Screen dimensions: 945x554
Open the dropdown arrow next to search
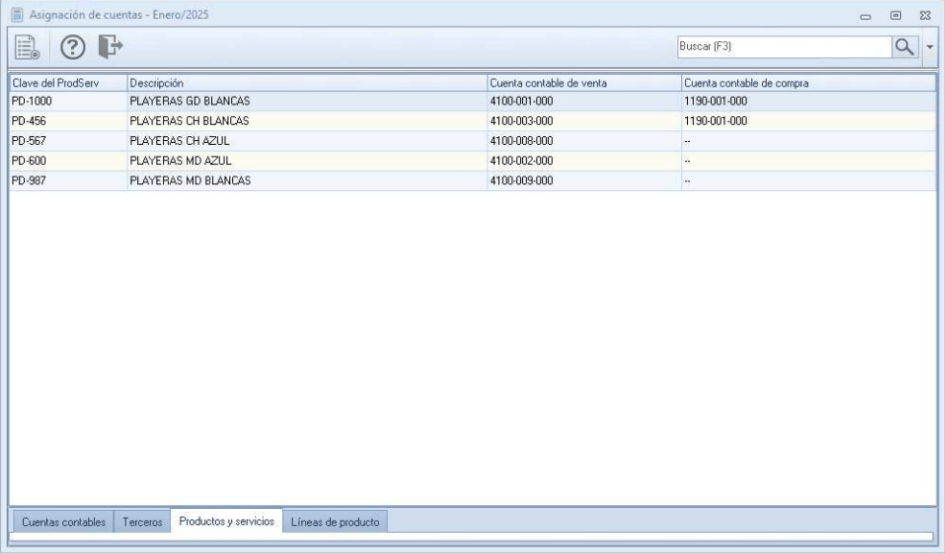click(x=930, y=47)
